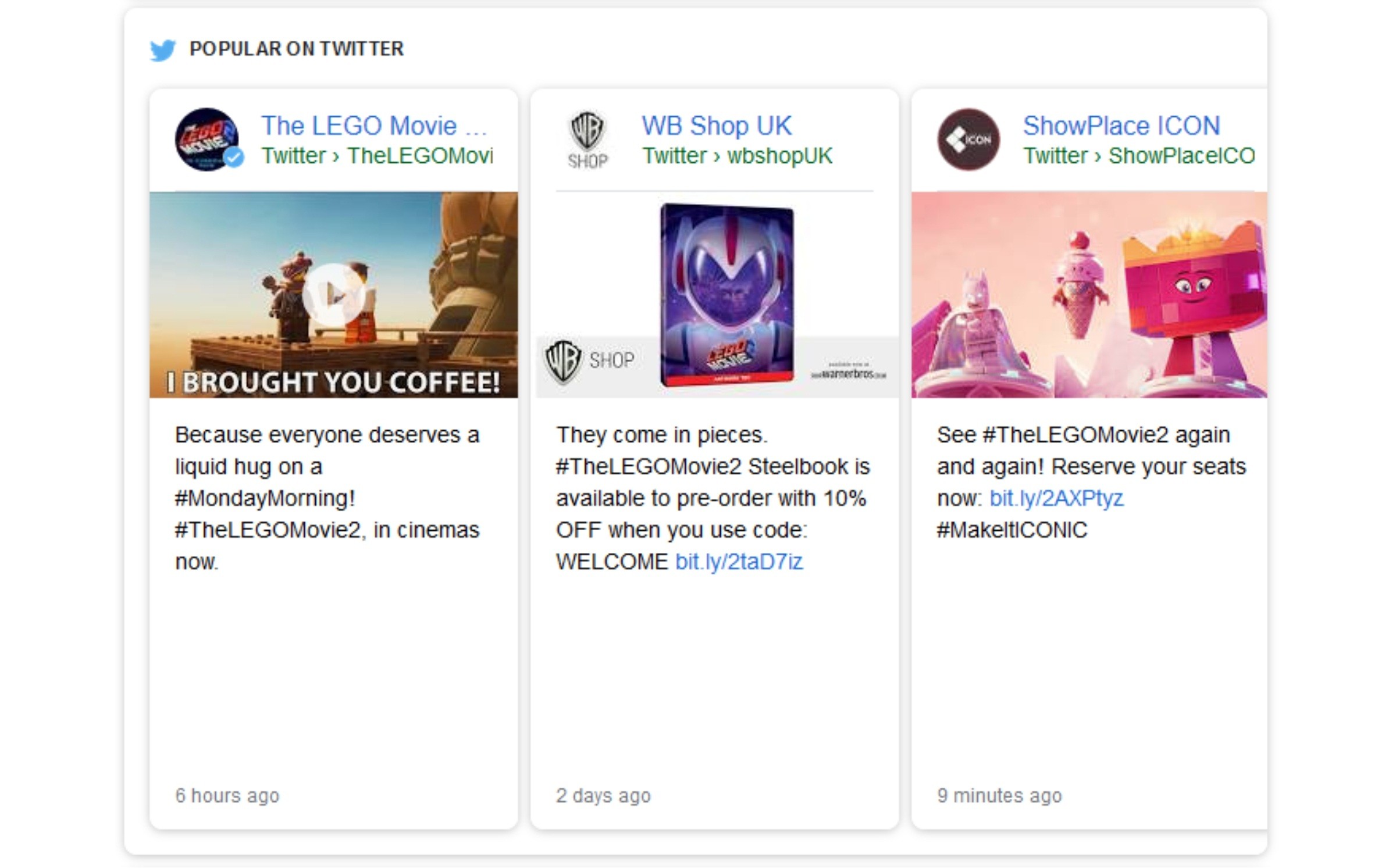Open the pink LEGO characters image

(1089, 295)
